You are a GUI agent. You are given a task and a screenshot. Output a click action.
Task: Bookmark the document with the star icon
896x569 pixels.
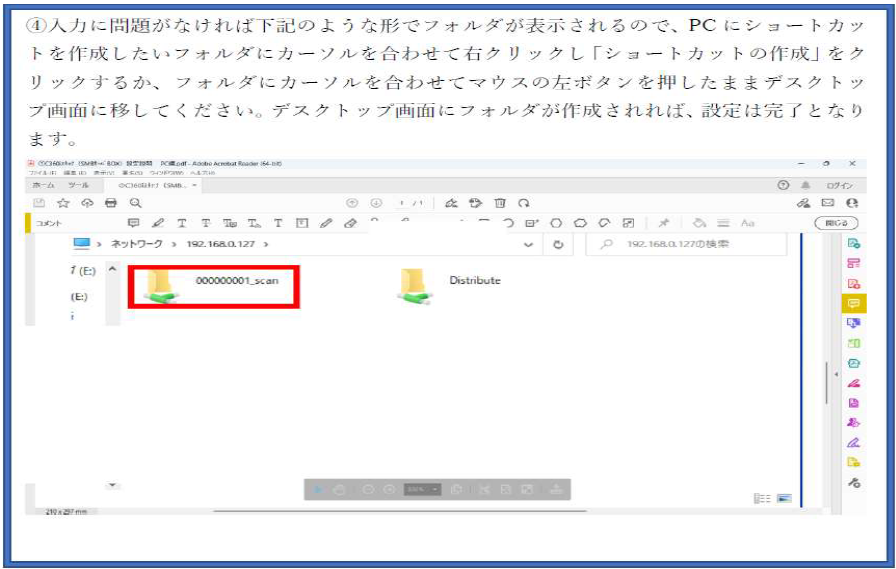[x=62, y=203]
